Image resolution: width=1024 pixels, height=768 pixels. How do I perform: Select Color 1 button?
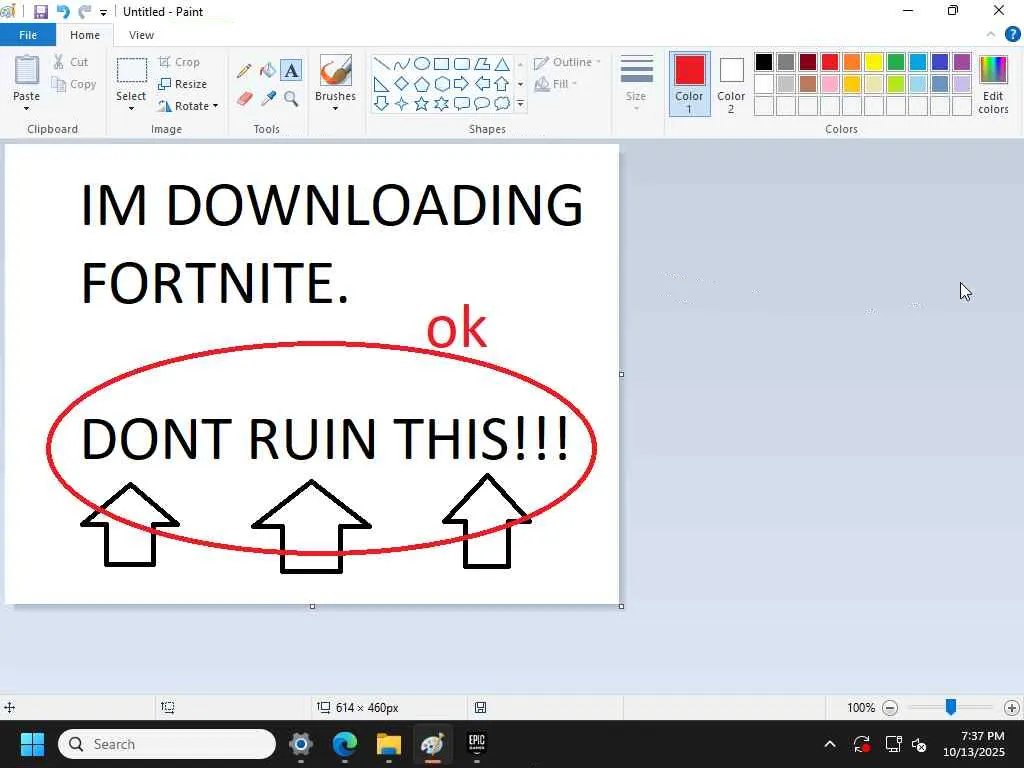pos(689,84)
